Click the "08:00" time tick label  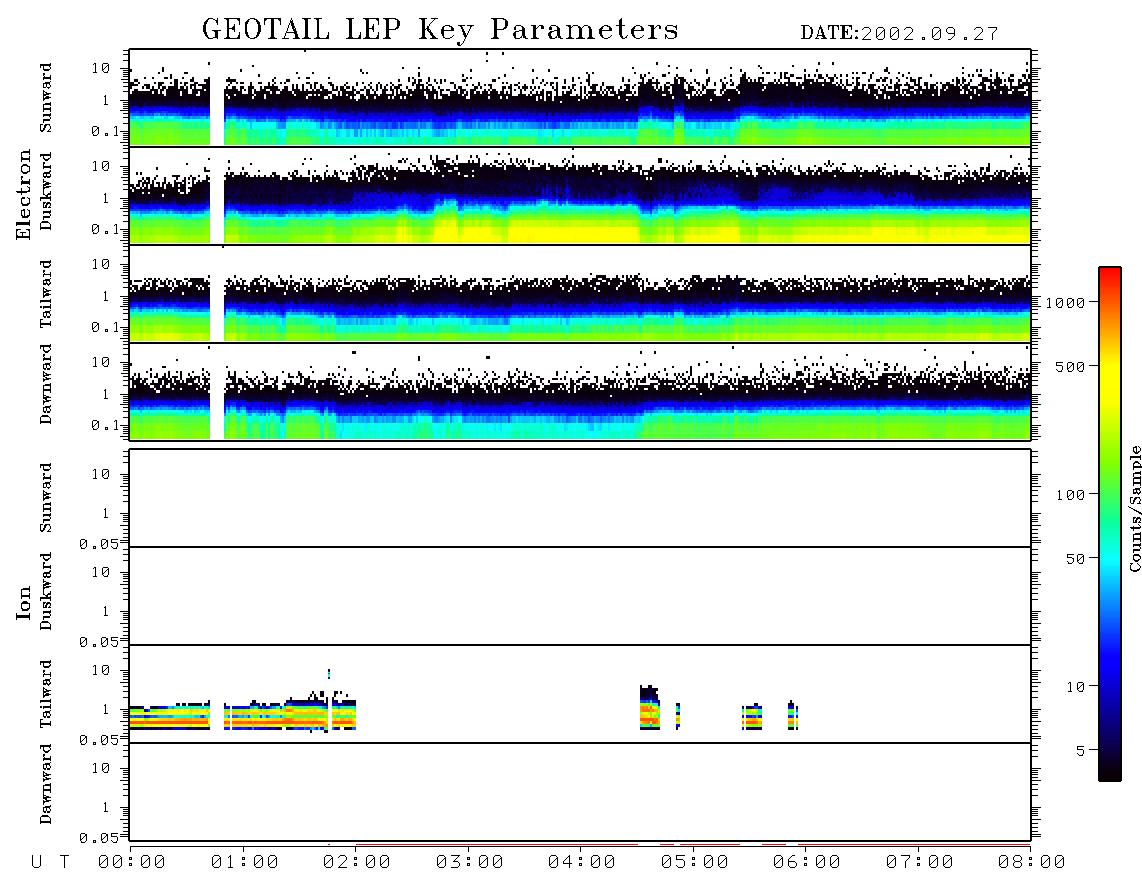[1032, 863]
